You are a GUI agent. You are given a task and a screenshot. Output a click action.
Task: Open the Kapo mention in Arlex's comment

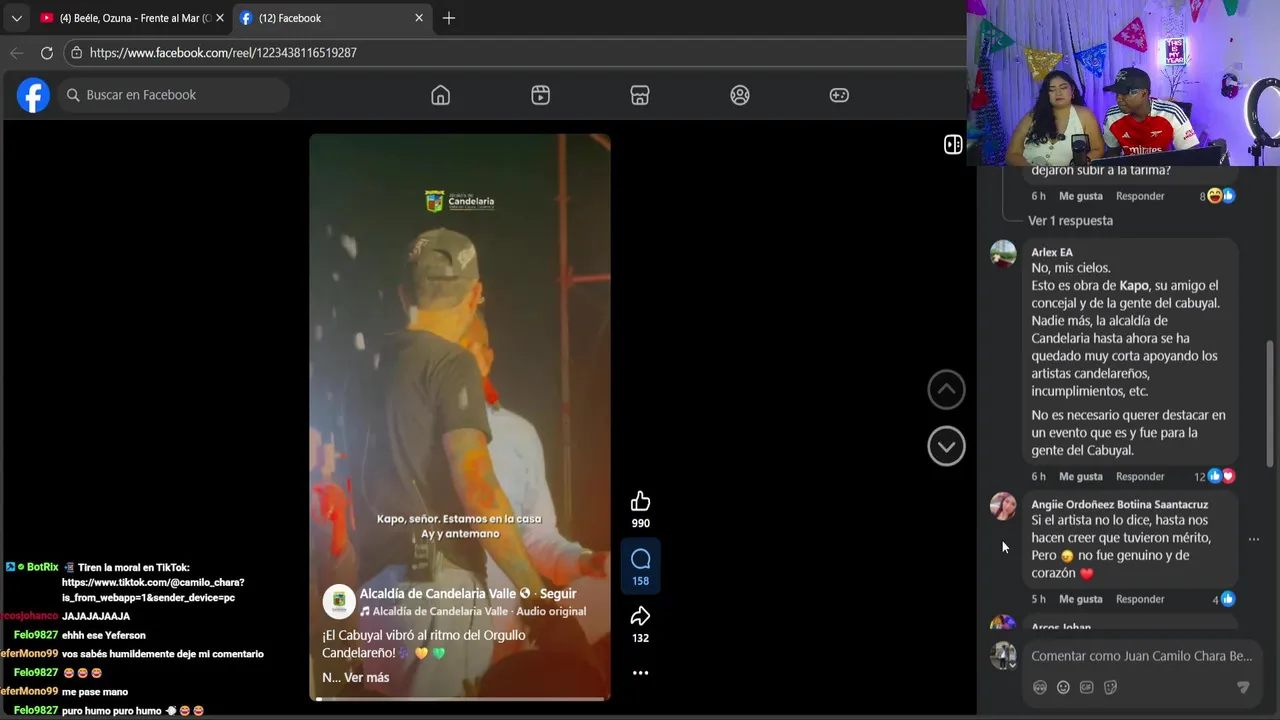(1134, 286)
